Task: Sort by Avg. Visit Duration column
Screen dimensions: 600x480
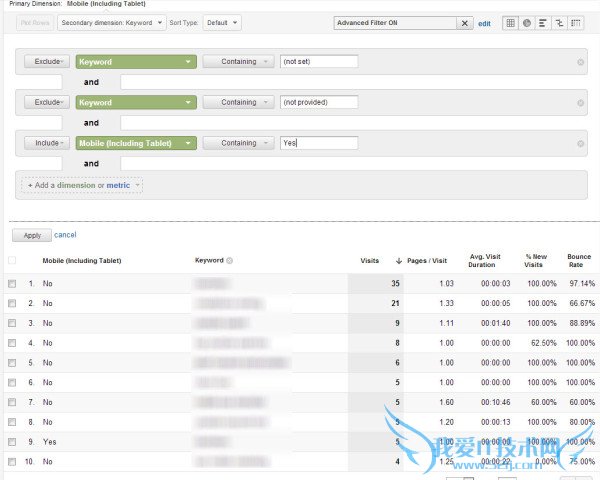Action: (x=484, y=261)
